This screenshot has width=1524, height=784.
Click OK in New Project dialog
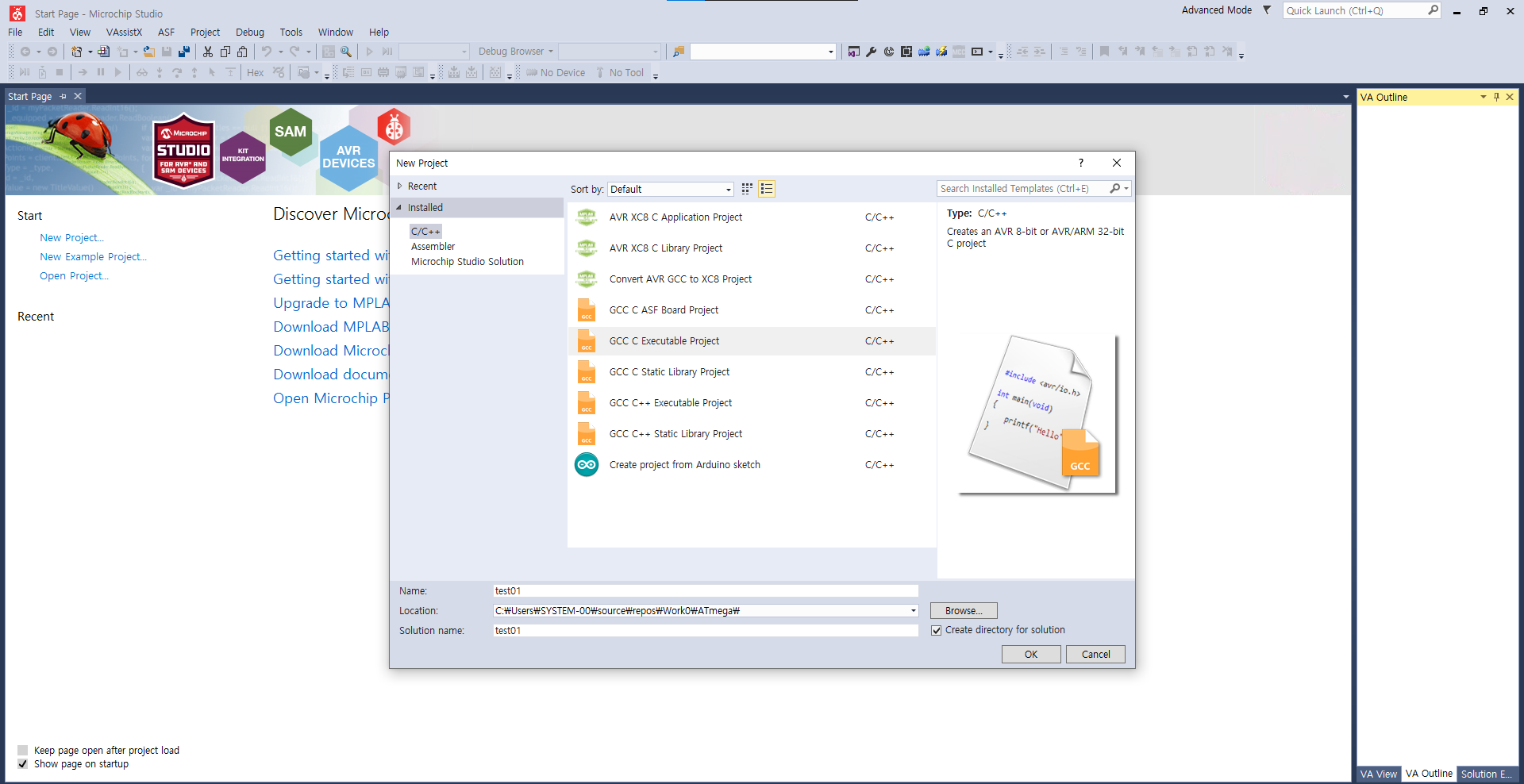pyautogui.click(x=1031, y=655)
